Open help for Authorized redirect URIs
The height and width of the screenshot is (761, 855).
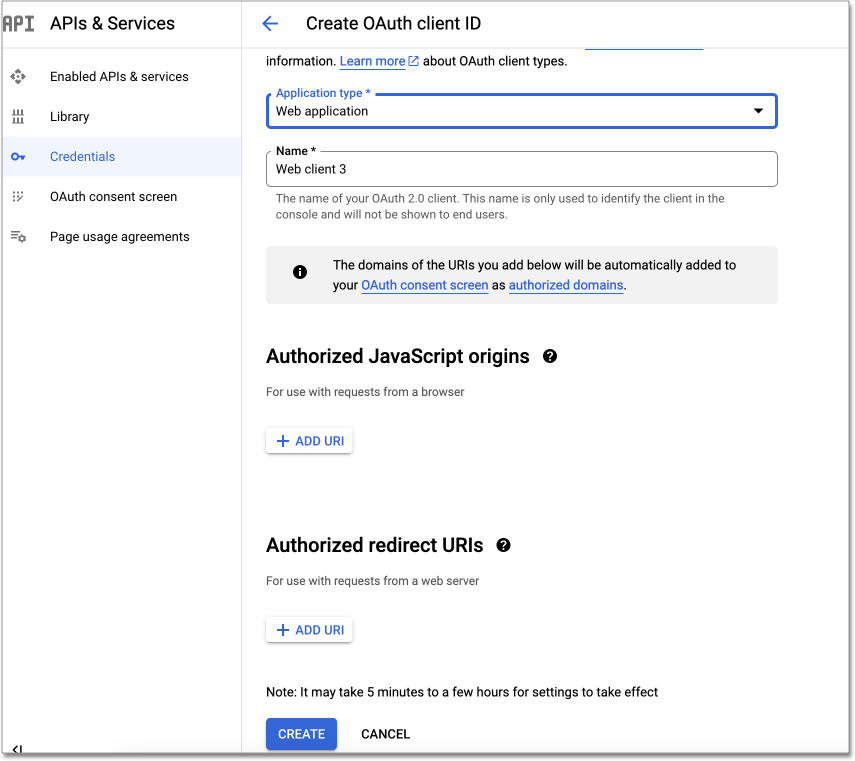pyautogui.click(x=503, y=545)
